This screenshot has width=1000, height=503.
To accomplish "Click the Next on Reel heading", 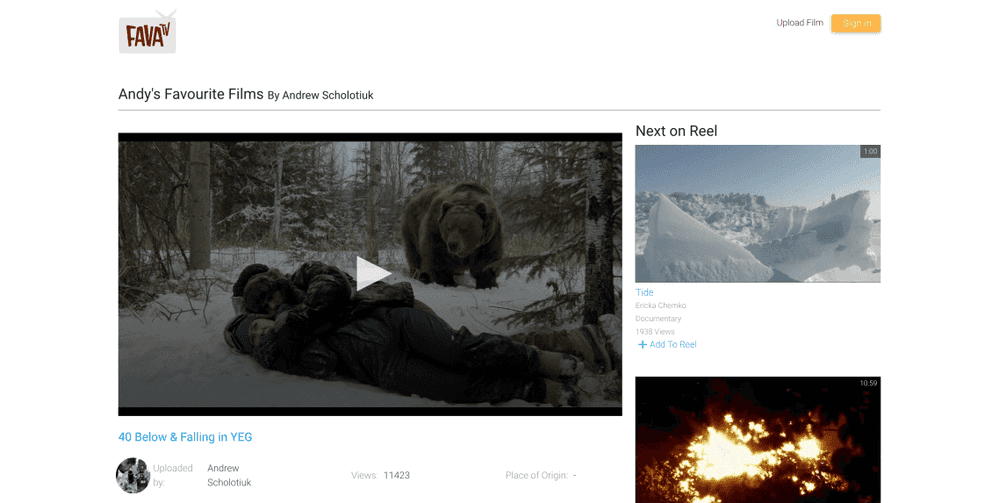I will pos(676,131).
